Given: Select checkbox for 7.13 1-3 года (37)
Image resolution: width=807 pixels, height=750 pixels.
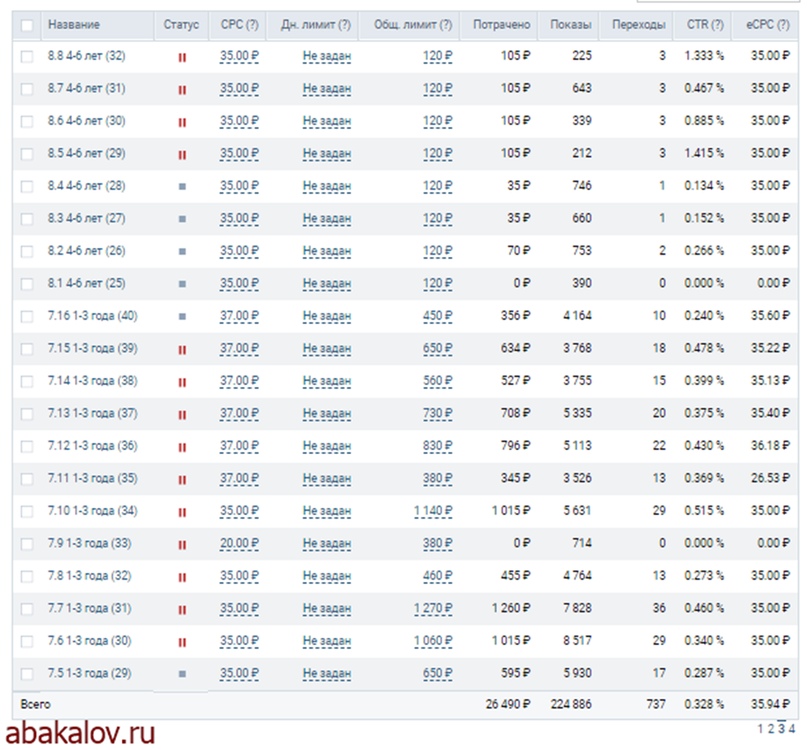Looking at the screenshot, I should pos(27,414).
